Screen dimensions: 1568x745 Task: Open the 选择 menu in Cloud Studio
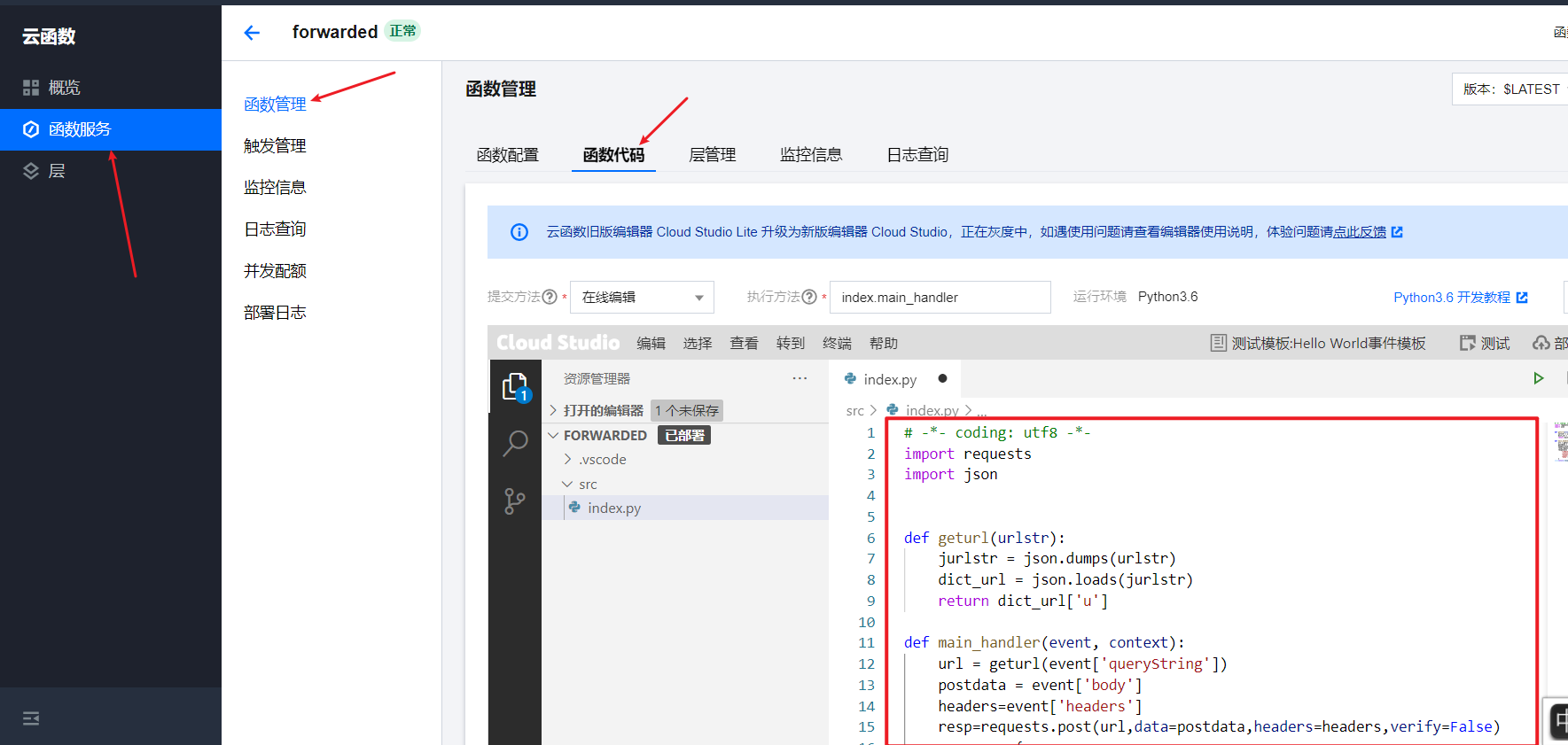698,343
